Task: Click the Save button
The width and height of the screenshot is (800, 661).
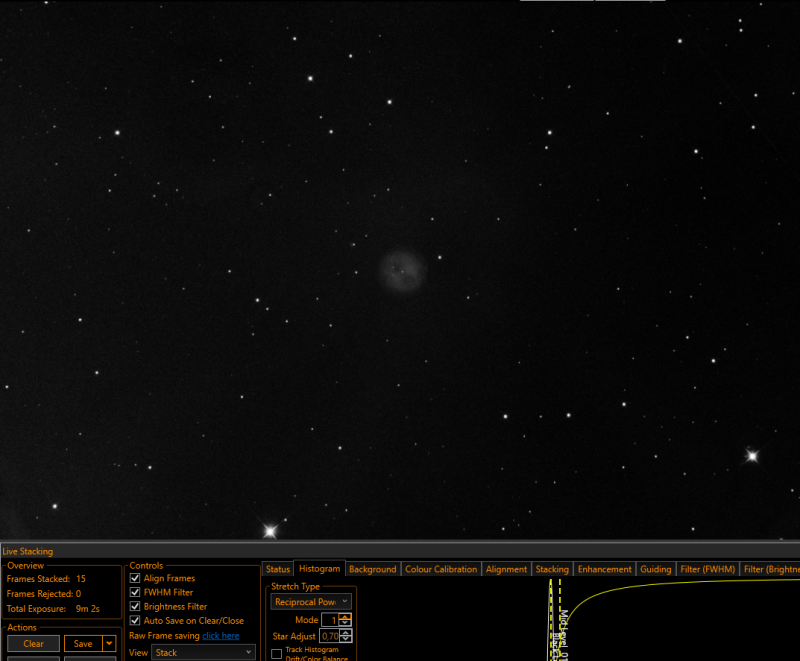Action: click(83, 644)
